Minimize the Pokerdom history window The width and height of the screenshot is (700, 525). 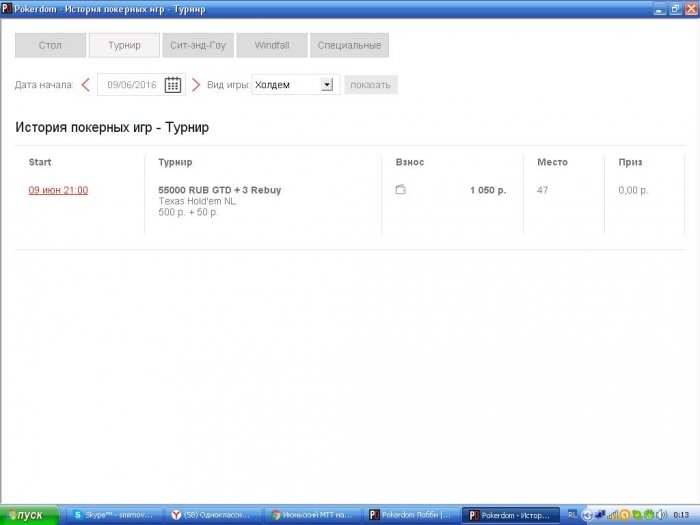pyautogui.click(x=660, y=8)
